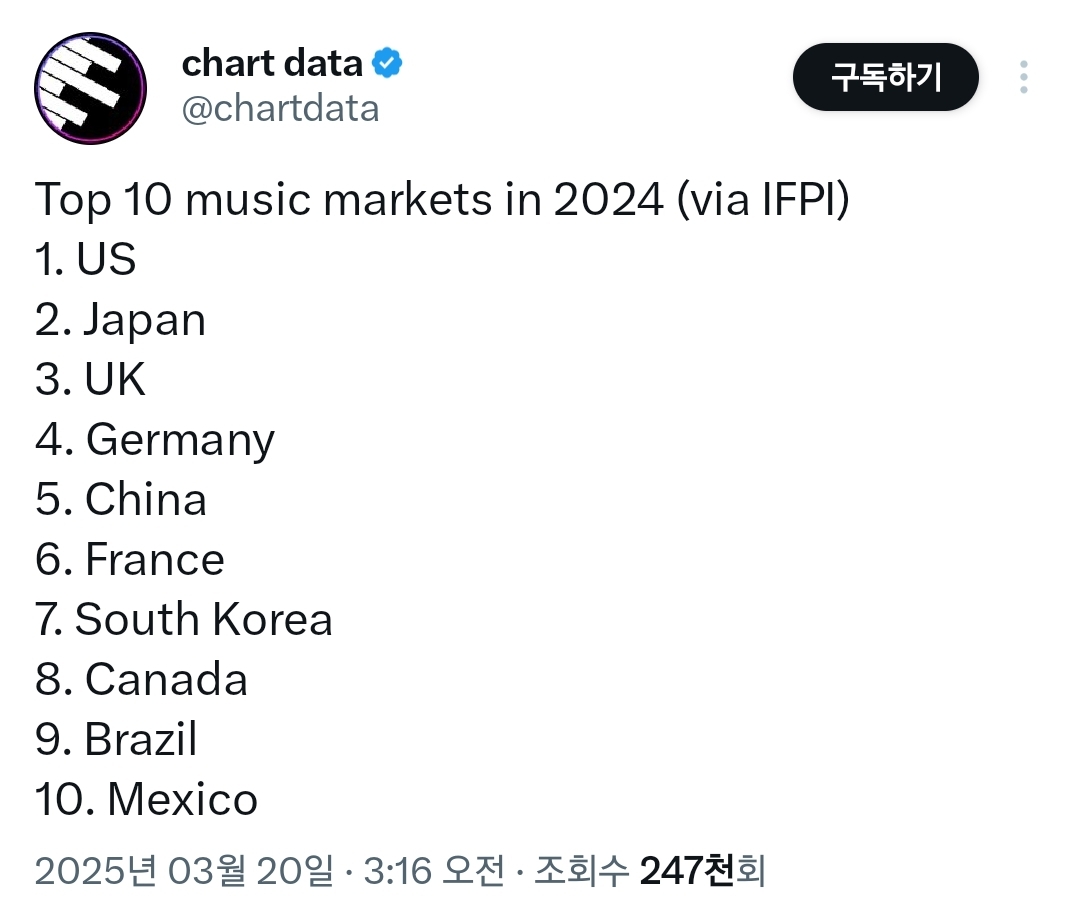
Task: Click the "Top 10 music markets" headline text
Action: (442, 200)
